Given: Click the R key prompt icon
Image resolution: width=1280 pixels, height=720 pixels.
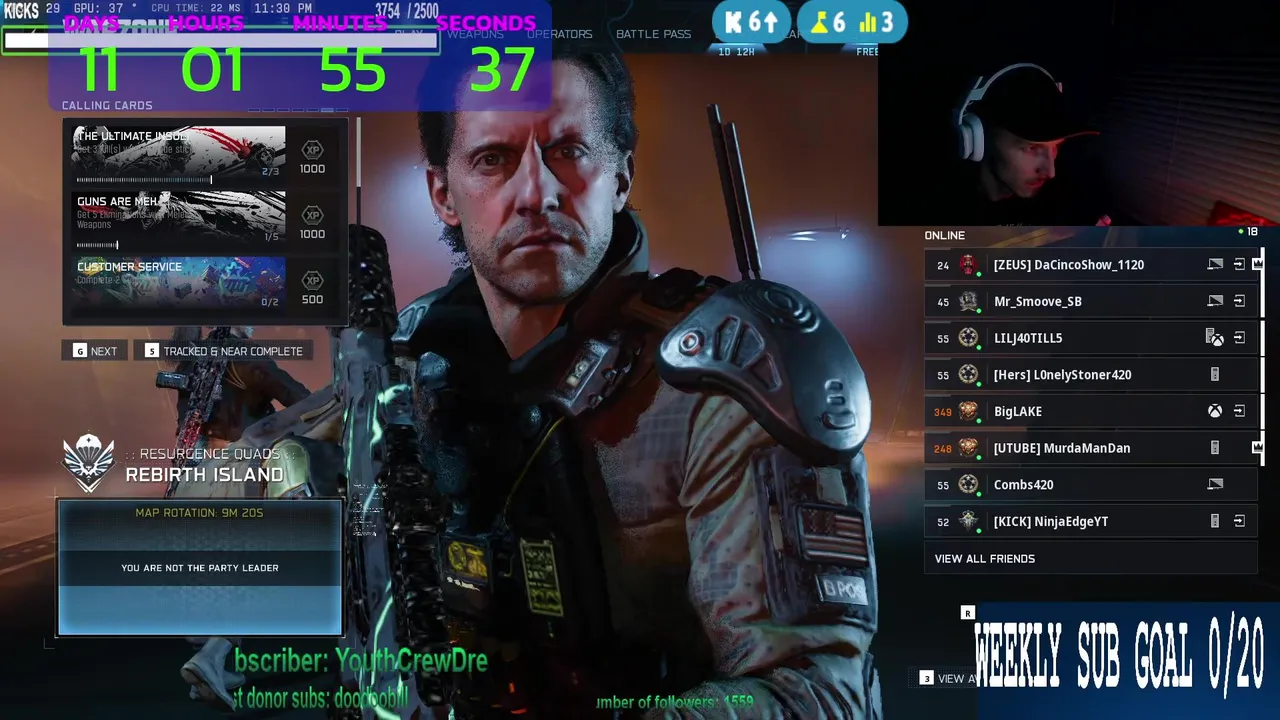Looking at the screenshot, I should tap(967, 613).
